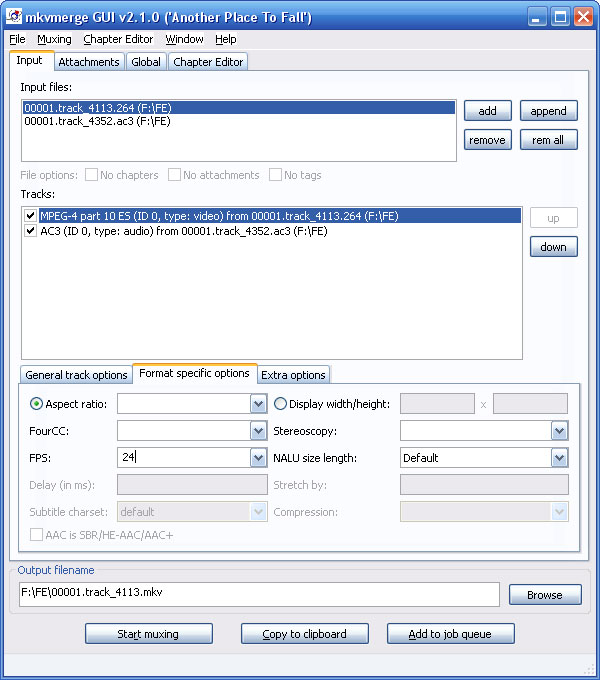Expand the Aspect ratio dropdown
600x680 pixels.
tap(258, 404)
